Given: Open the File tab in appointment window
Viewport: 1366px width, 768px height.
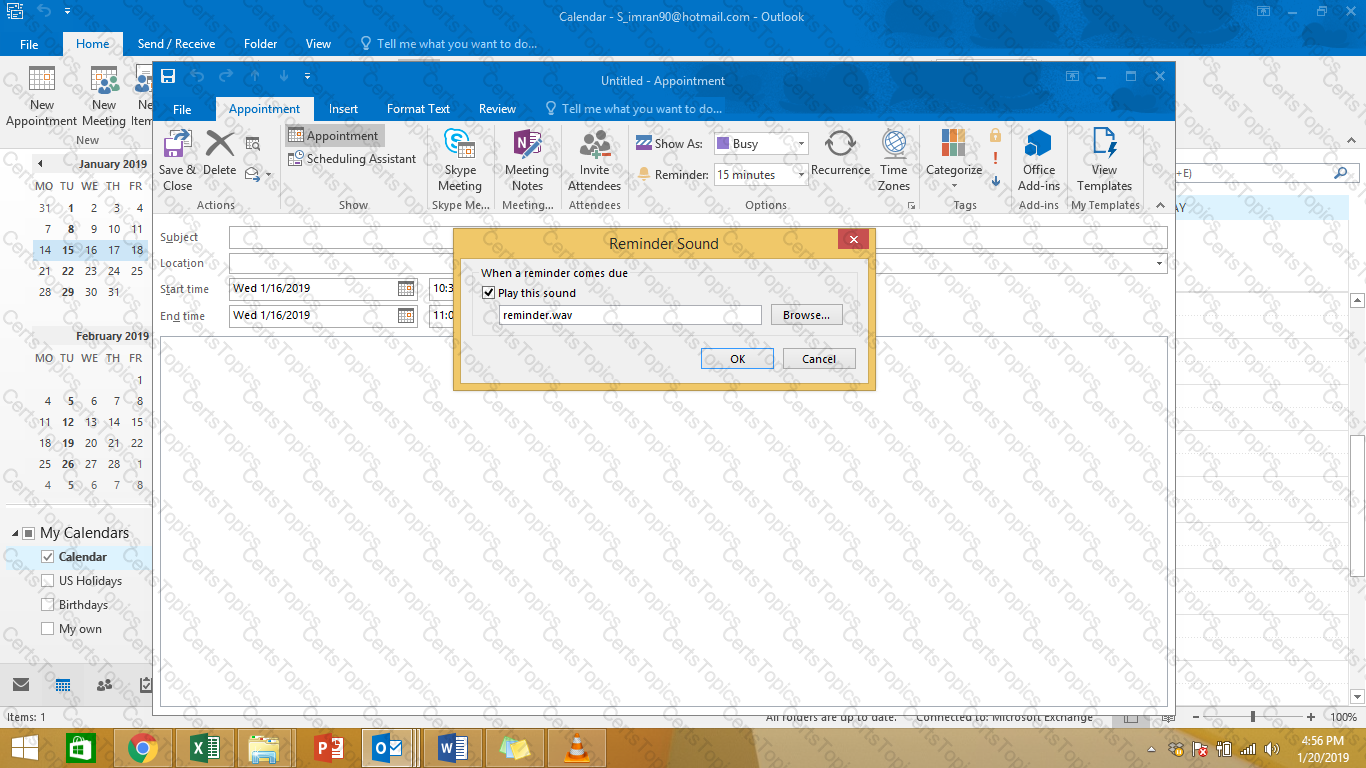Looking at the screenshot, I should tap(182, 109).
